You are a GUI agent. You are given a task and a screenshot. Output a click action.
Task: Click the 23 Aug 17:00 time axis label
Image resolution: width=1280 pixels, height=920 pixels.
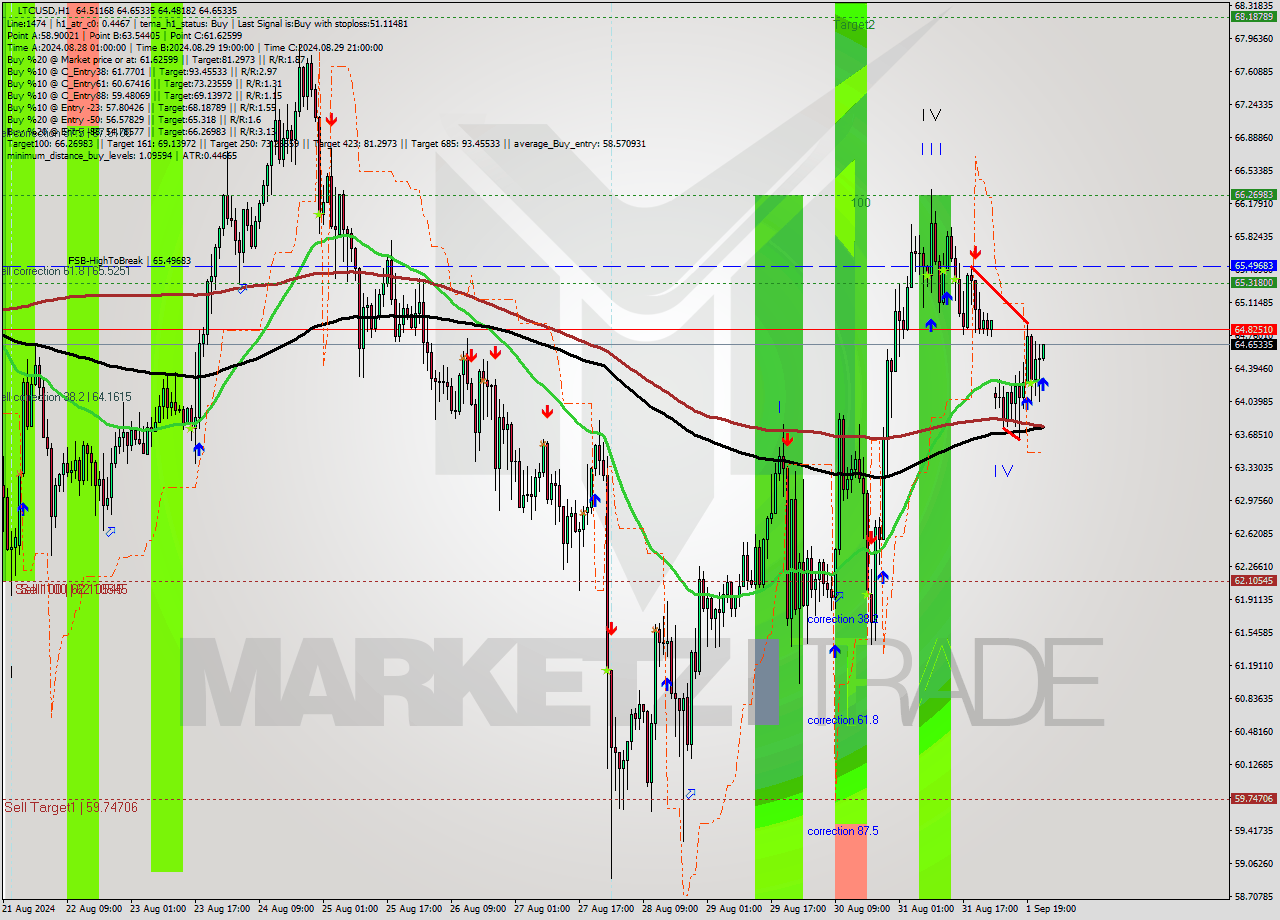pos(222,909)
